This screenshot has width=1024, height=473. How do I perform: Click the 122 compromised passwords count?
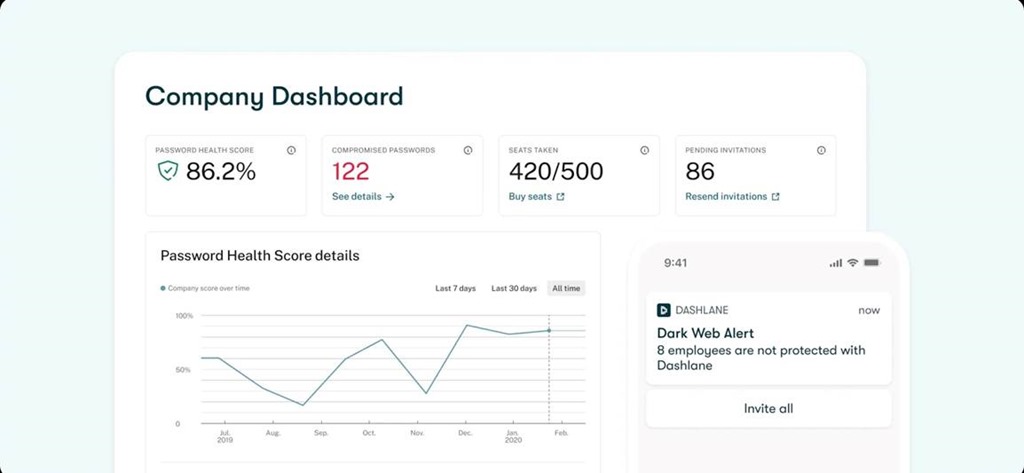pos(350,172)
